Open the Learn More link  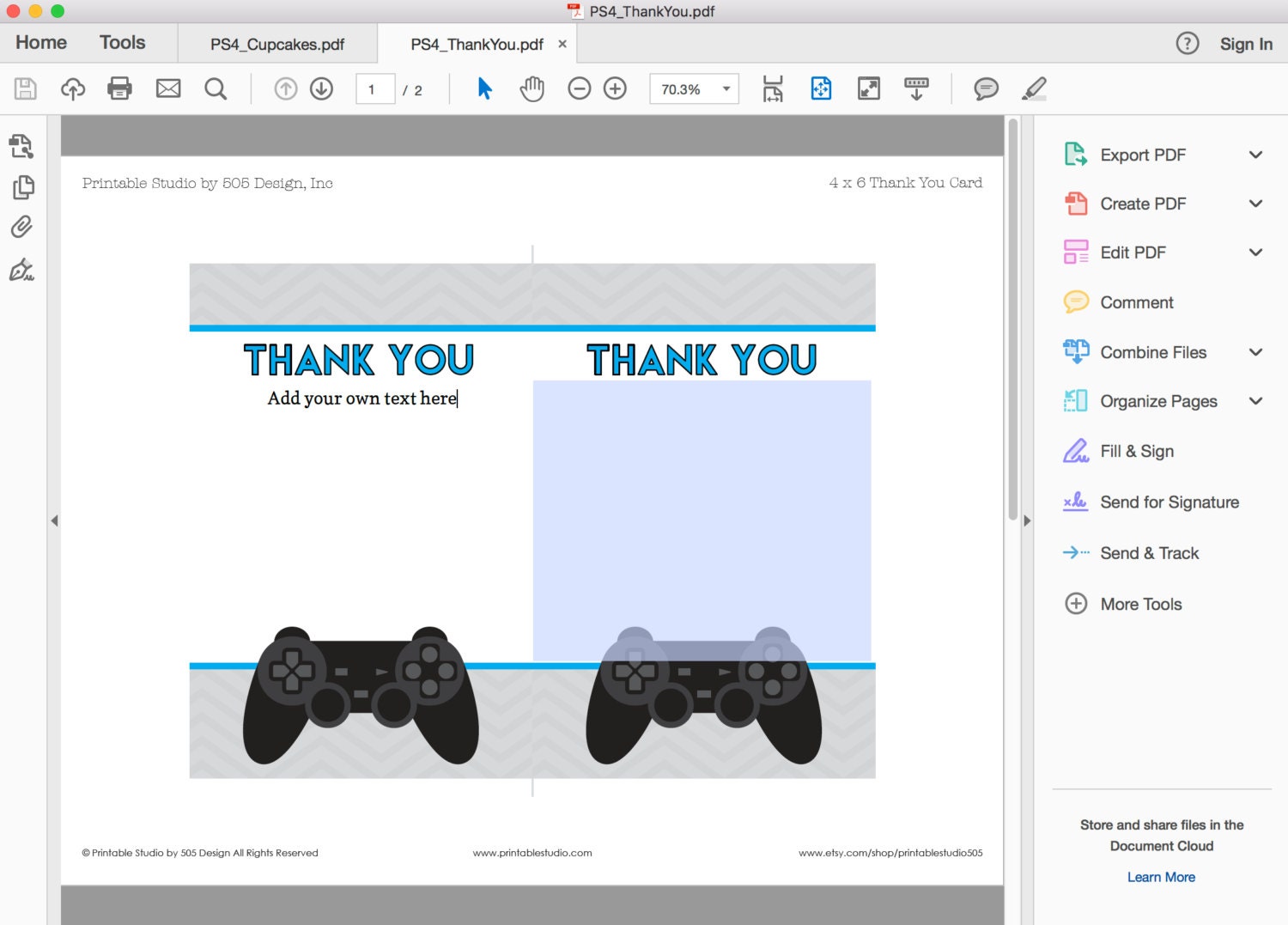[x=1161, y=877]
